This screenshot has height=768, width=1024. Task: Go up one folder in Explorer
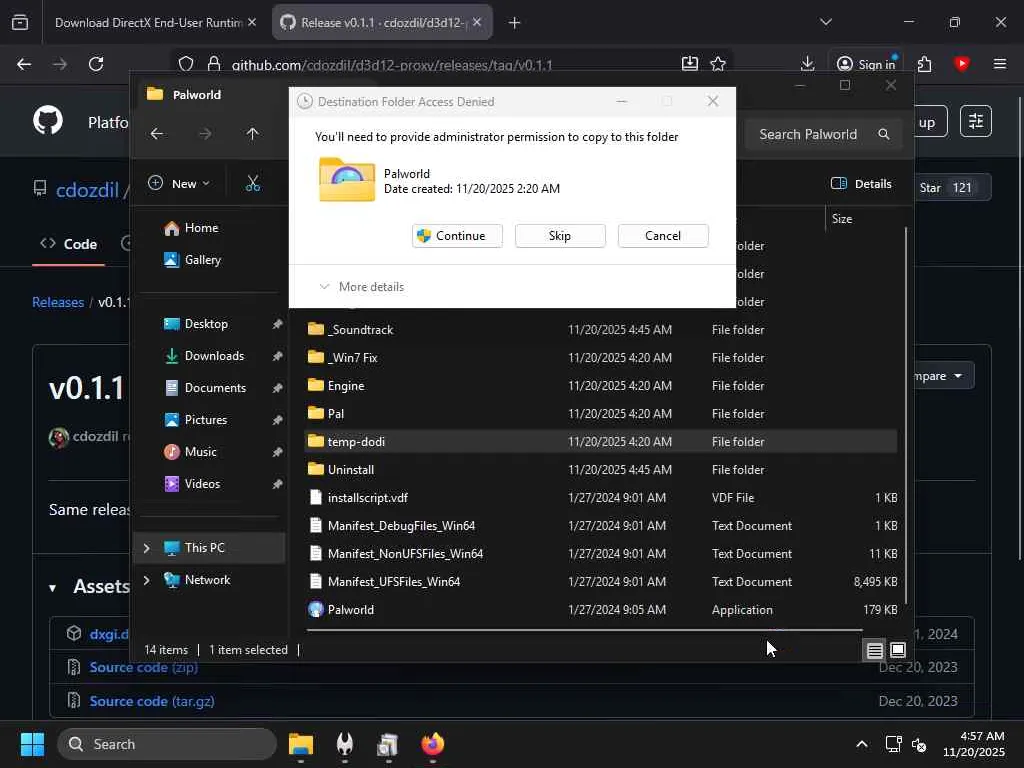click(253, 134)
